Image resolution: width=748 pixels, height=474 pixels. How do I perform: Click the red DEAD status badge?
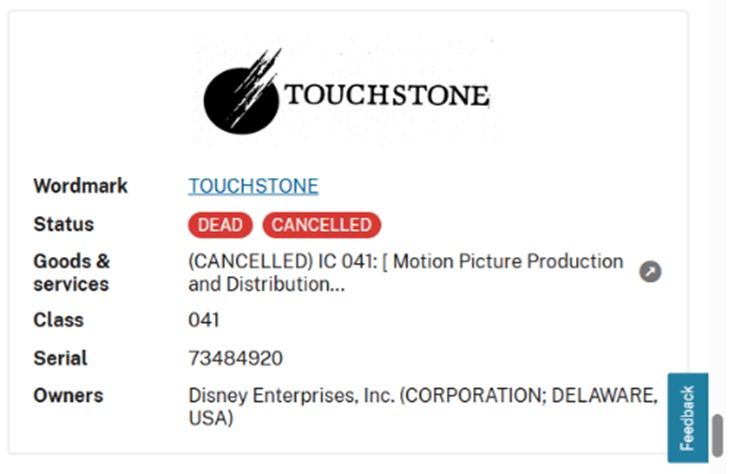point(220,225)
